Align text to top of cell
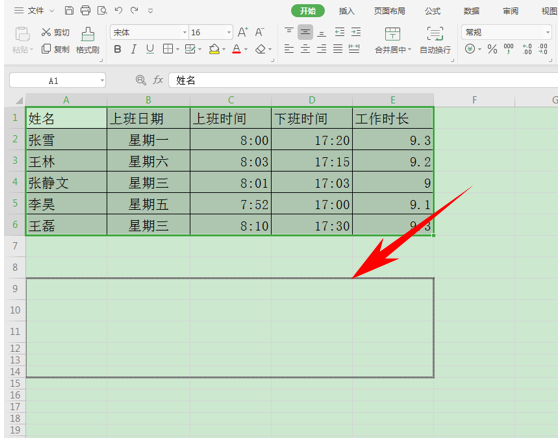The width and height of the screenshot is (559, 438). click(x=289, y=32)
